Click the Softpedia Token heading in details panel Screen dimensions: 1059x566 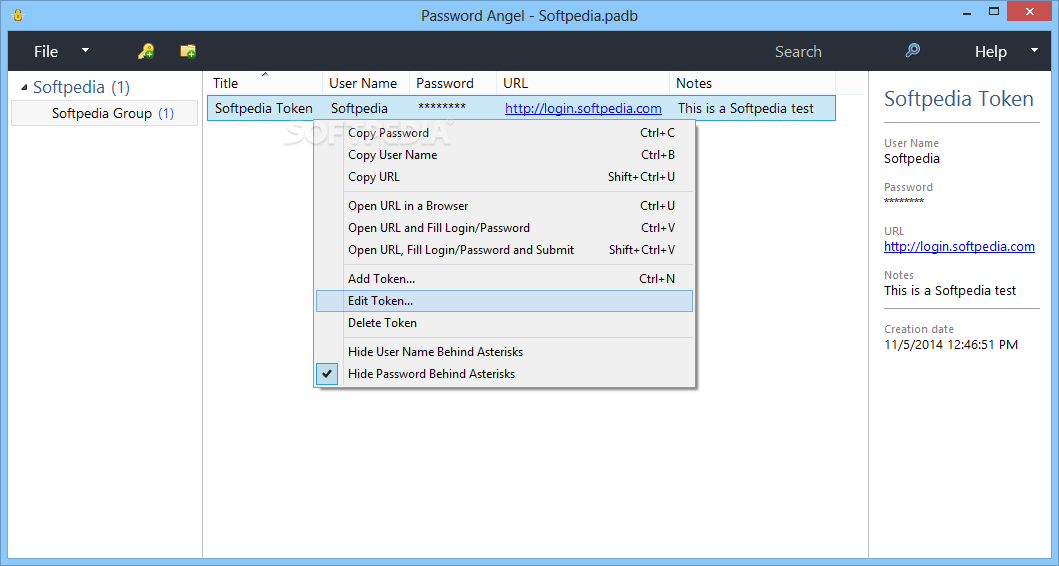[x=958, y=99]
